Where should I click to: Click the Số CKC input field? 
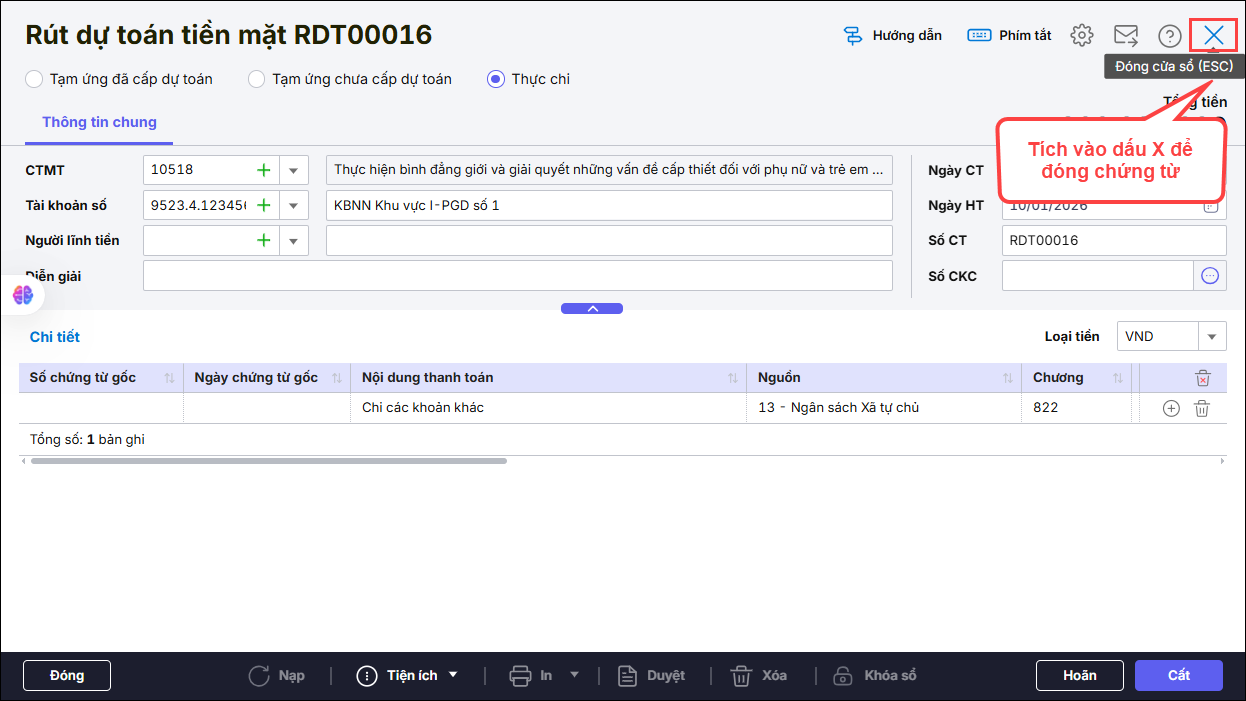pyautogui.click(x=1098, y=276)
